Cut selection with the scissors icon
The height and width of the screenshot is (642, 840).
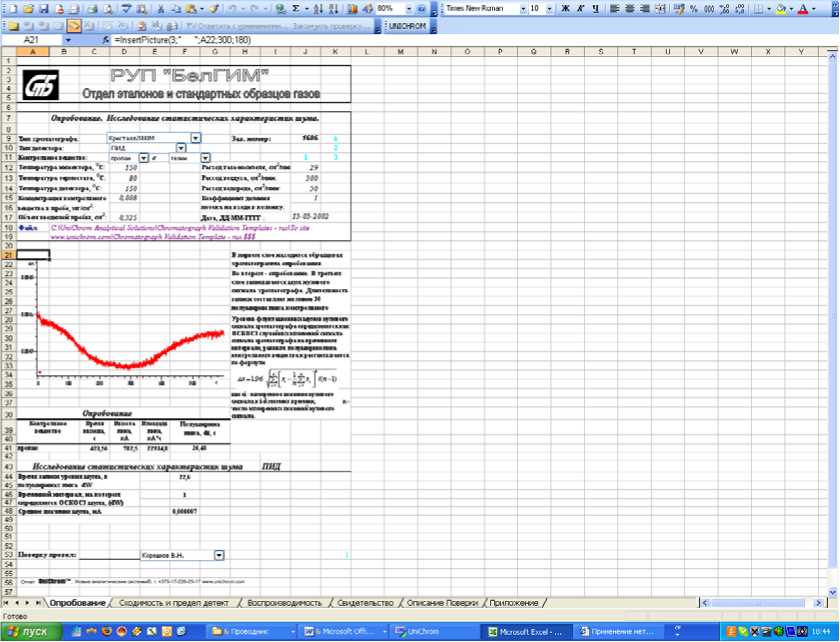point(161,9)
